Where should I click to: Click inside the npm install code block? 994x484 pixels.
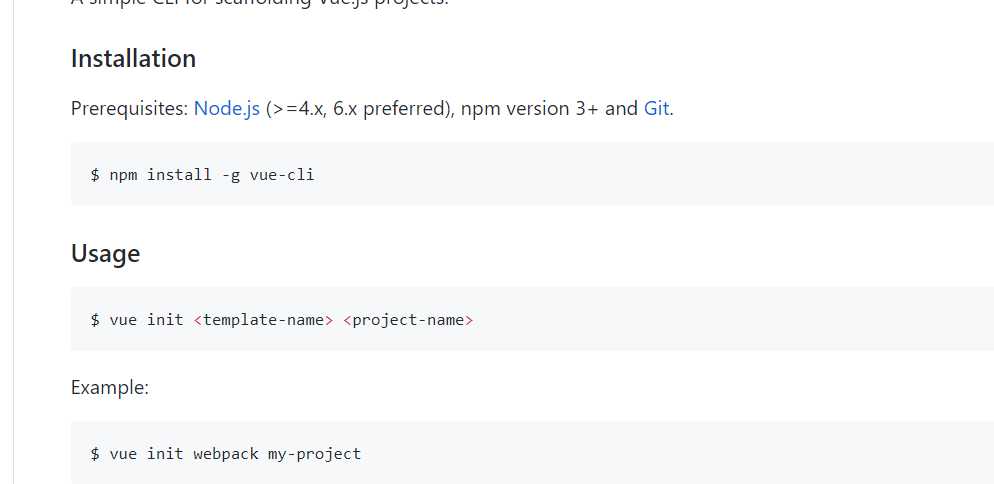point(532,174)
